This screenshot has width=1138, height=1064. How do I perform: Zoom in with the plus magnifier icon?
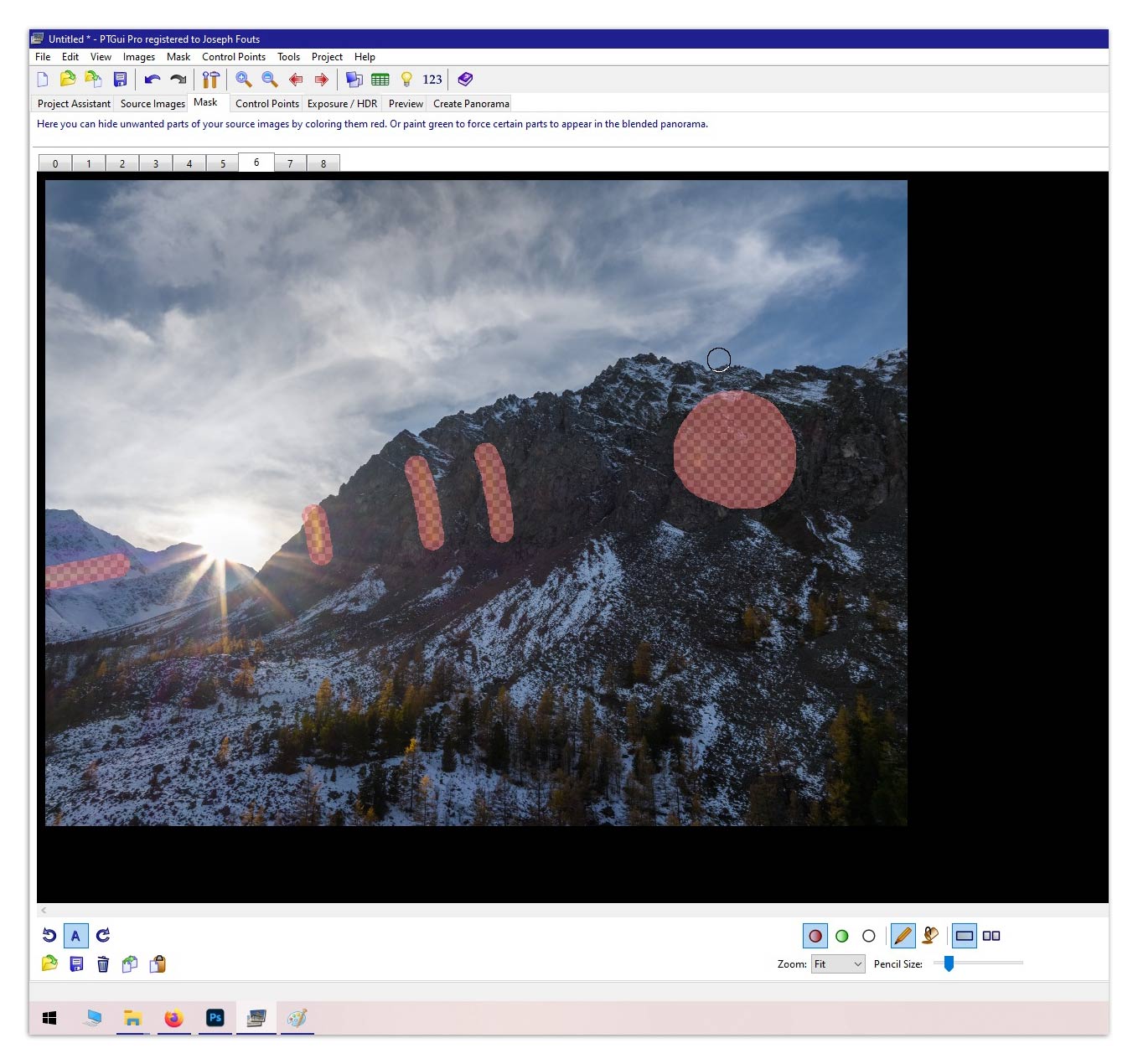click(x=244, y=80)
